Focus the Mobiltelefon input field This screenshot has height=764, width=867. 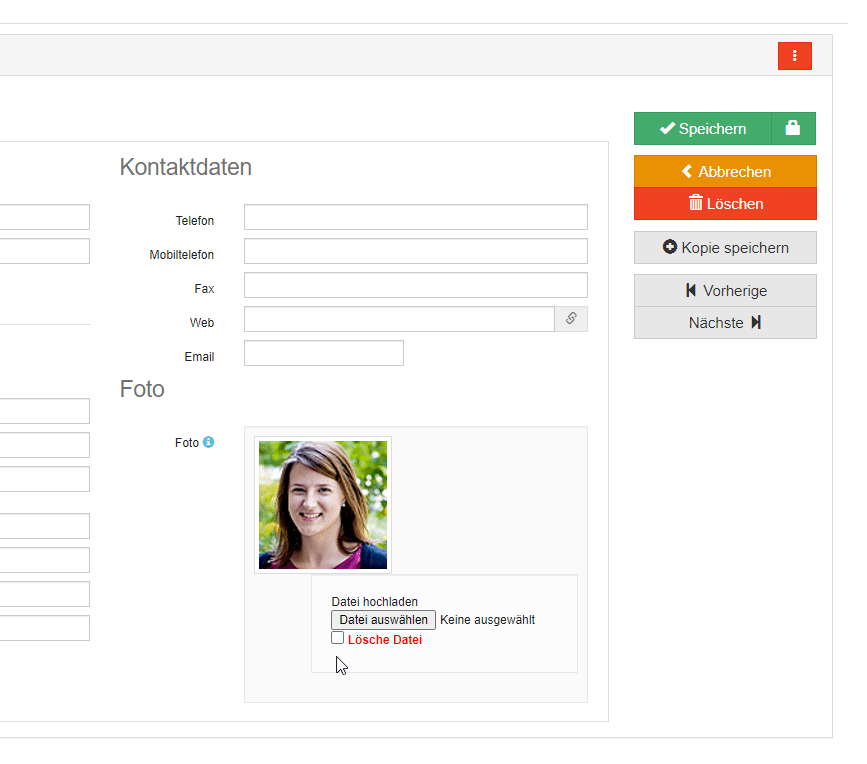click(x=416, y=251)
